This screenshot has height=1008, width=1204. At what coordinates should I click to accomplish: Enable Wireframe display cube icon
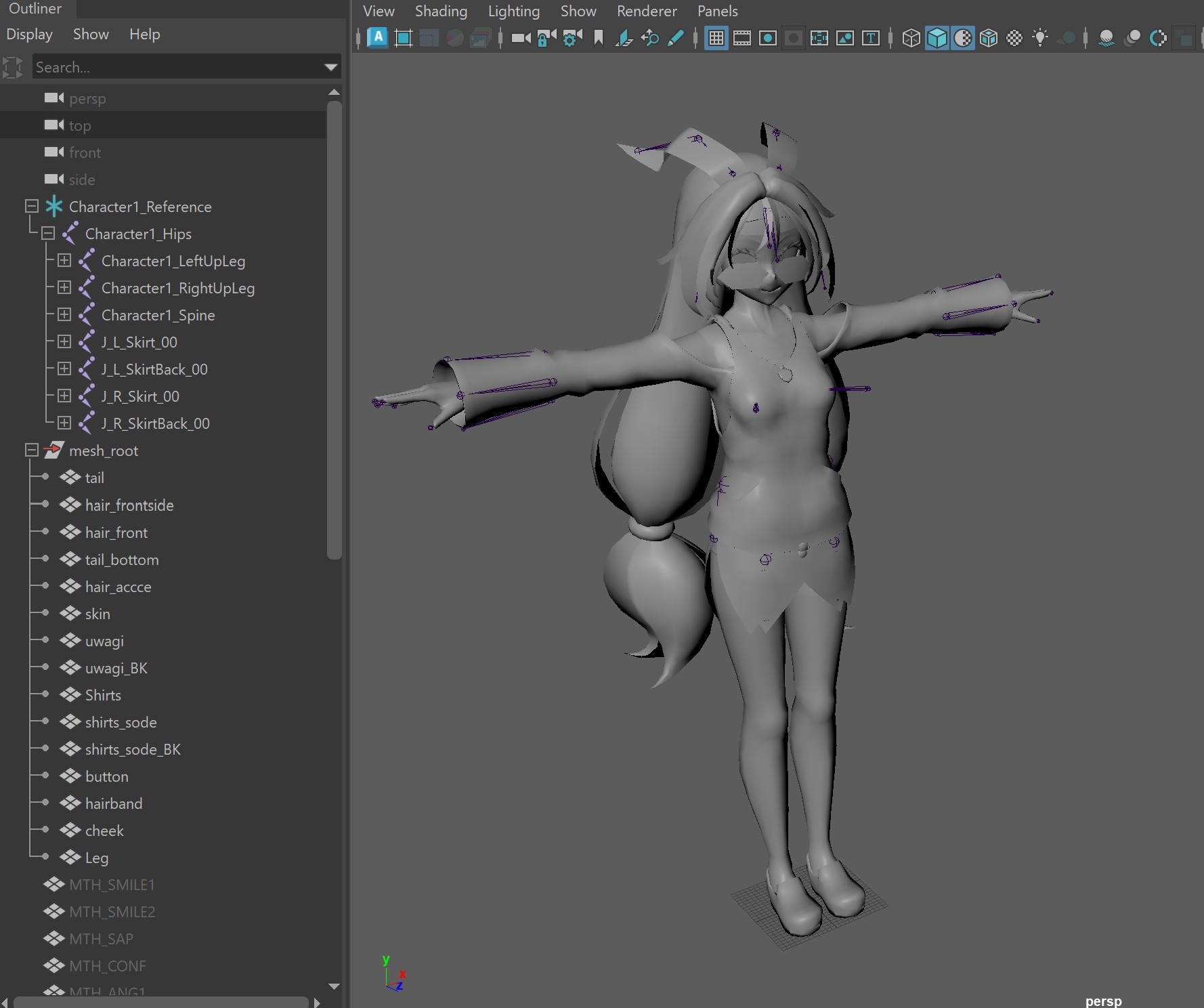(911, 38)
